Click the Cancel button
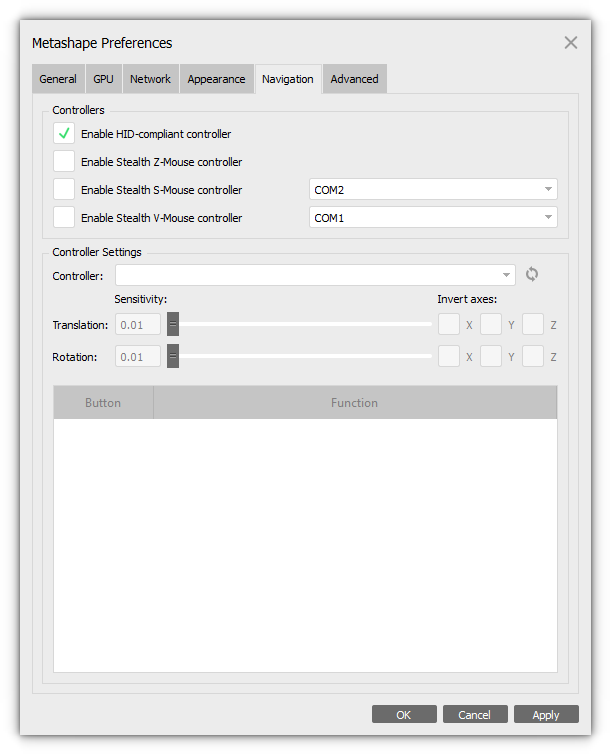The image size is (610, 754). [x=475, y=715]
